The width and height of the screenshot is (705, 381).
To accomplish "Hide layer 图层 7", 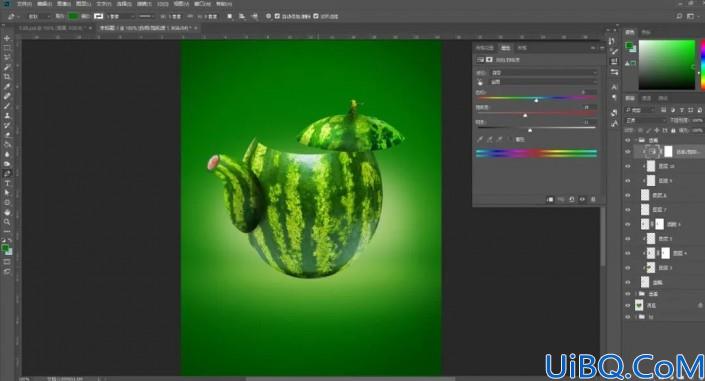I will 628,210.
